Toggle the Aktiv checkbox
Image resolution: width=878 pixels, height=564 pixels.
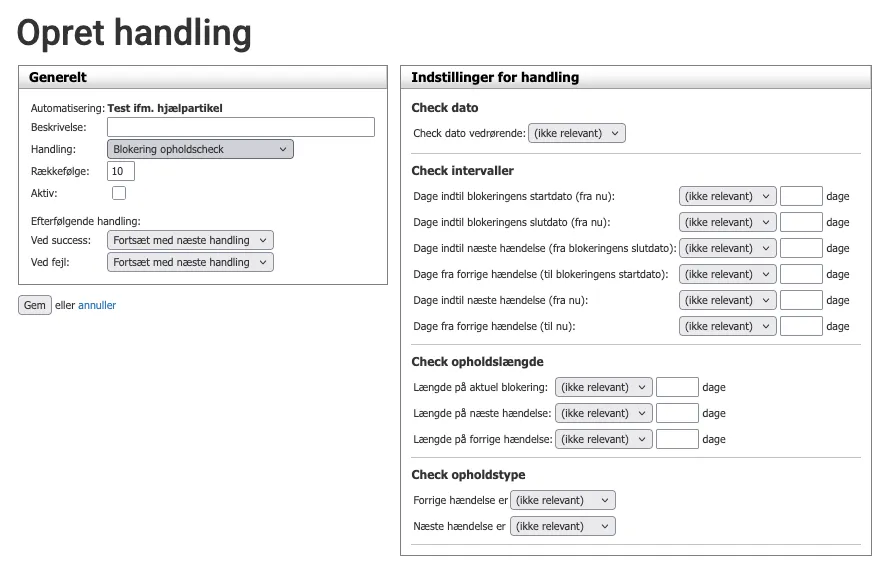(x=119, y=193)
